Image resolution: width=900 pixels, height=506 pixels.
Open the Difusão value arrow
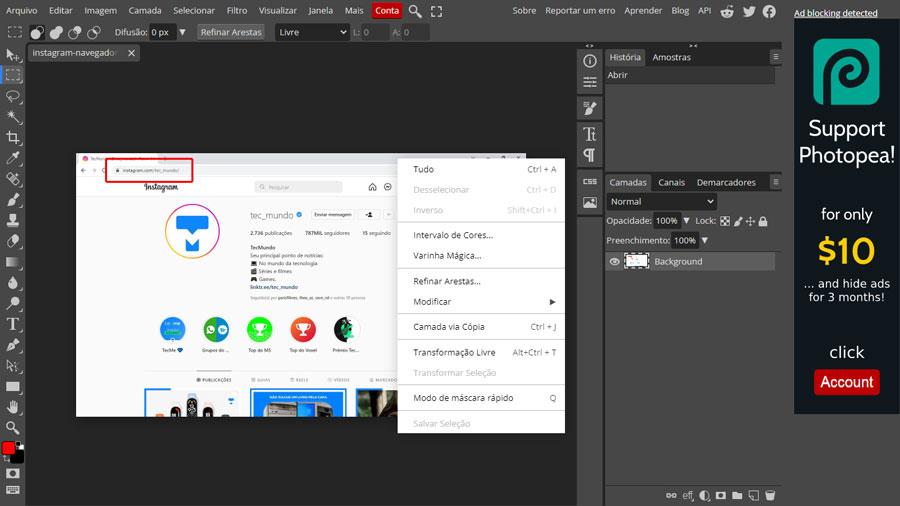(183, 33)
